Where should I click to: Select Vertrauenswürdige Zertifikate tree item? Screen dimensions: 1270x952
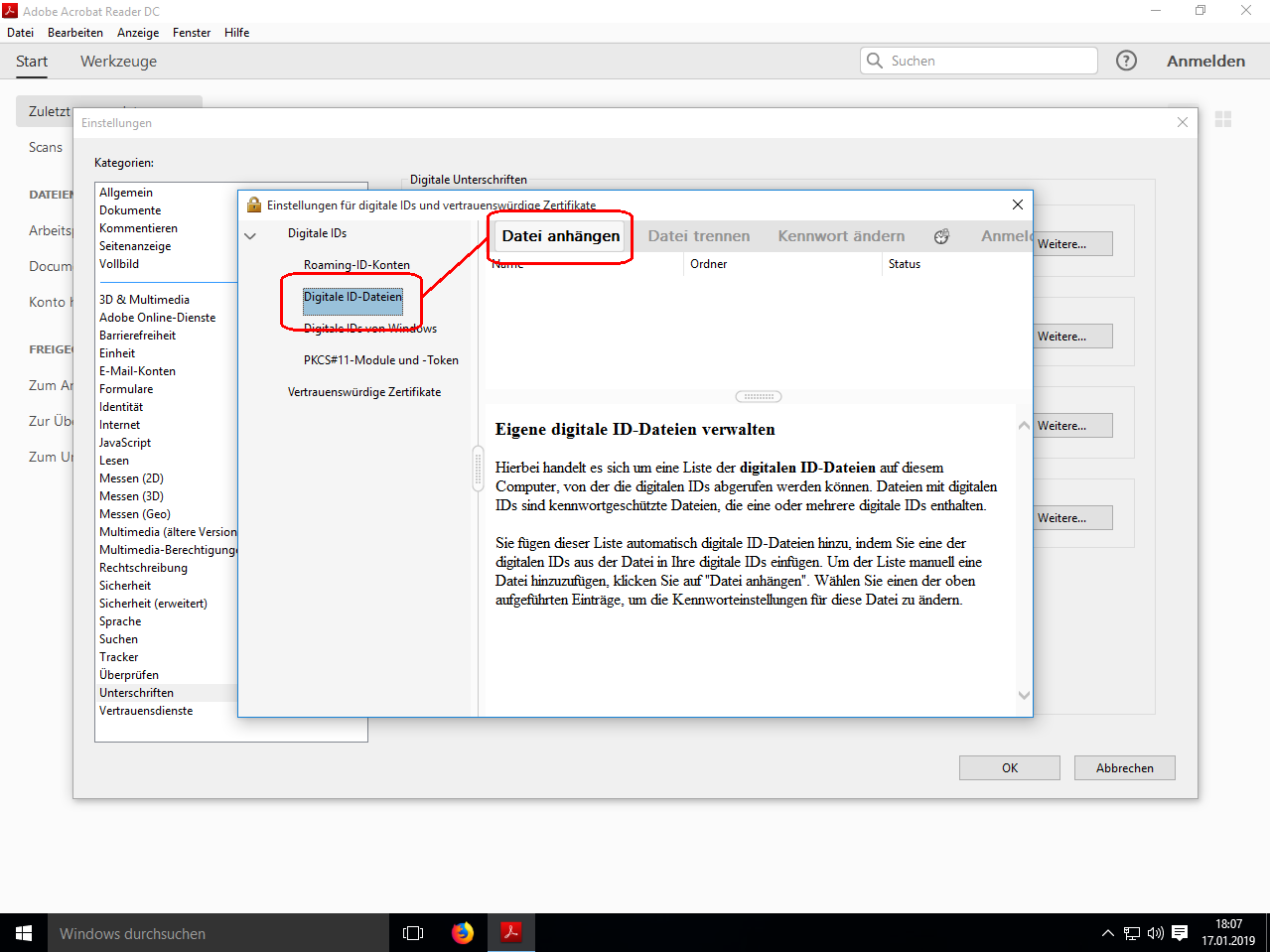(364, 392)
